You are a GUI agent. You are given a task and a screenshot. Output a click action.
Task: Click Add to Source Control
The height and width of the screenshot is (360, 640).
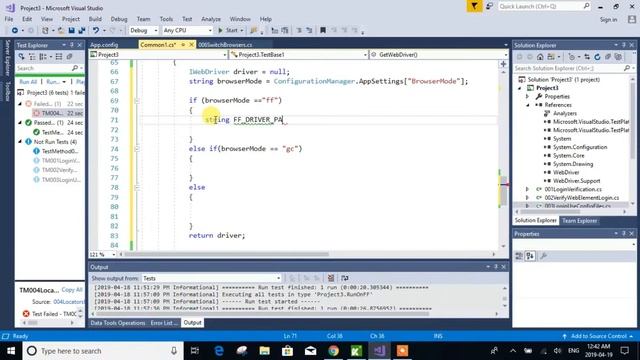click(x=598, y=336)
